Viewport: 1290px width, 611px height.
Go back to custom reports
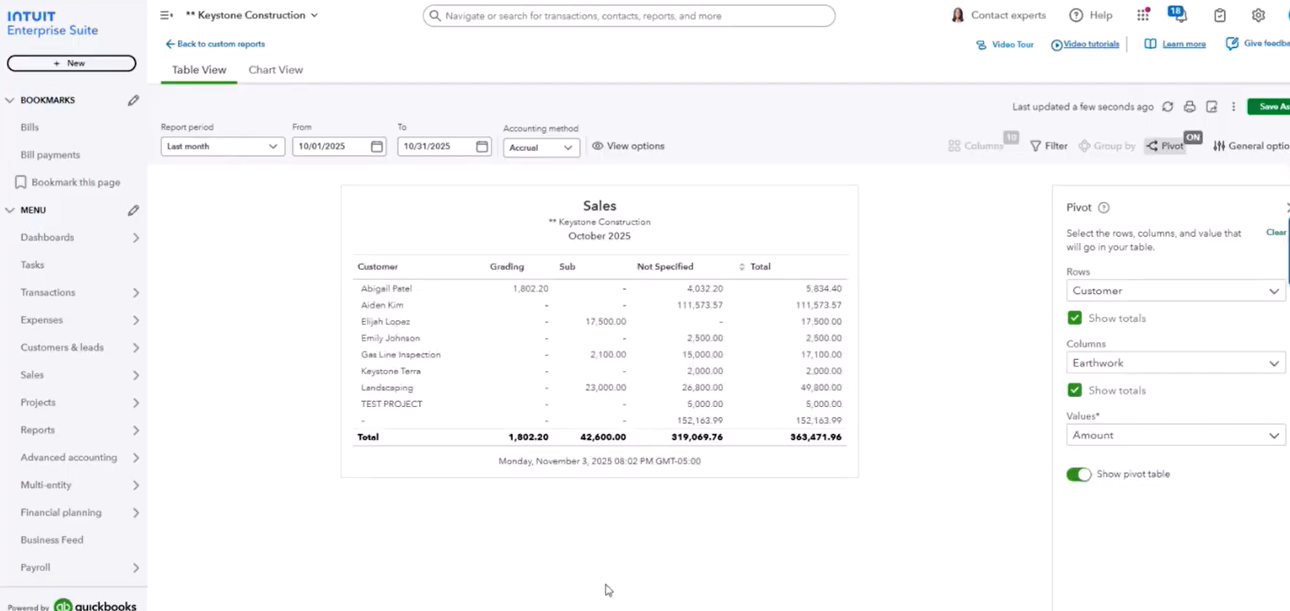215,44
